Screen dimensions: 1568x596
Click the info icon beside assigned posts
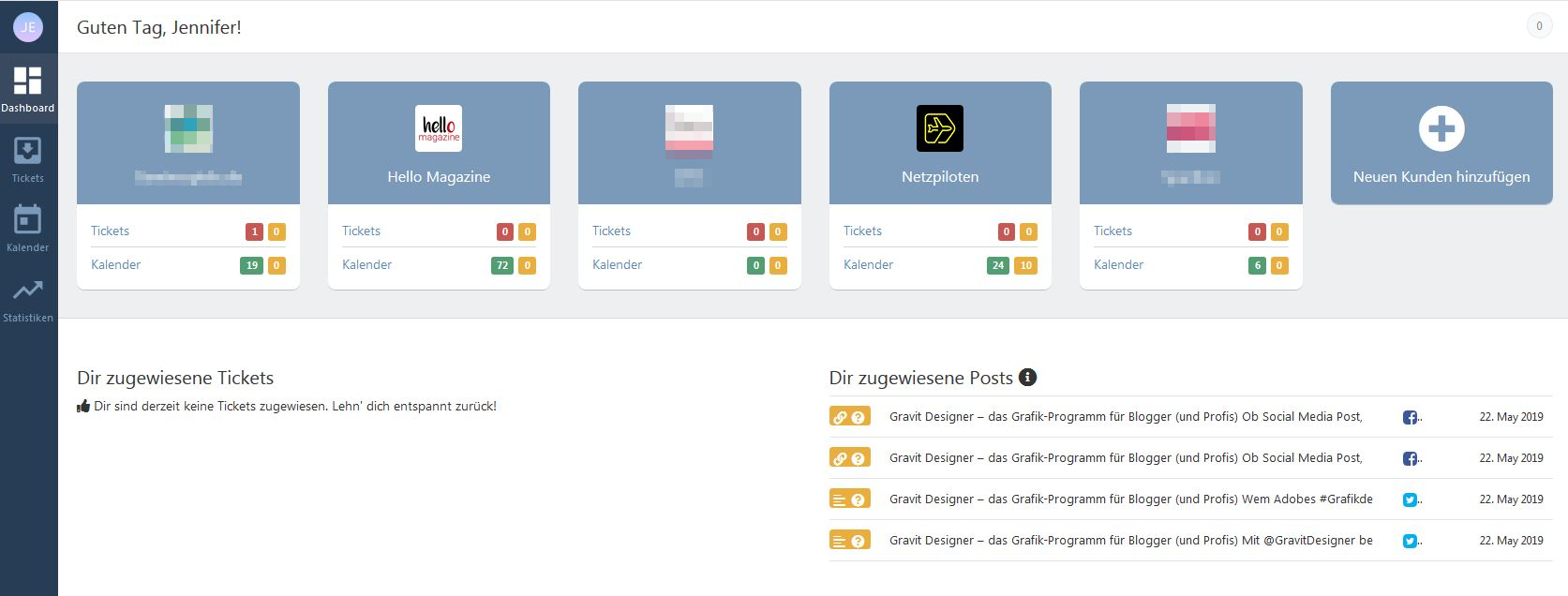1027,377
